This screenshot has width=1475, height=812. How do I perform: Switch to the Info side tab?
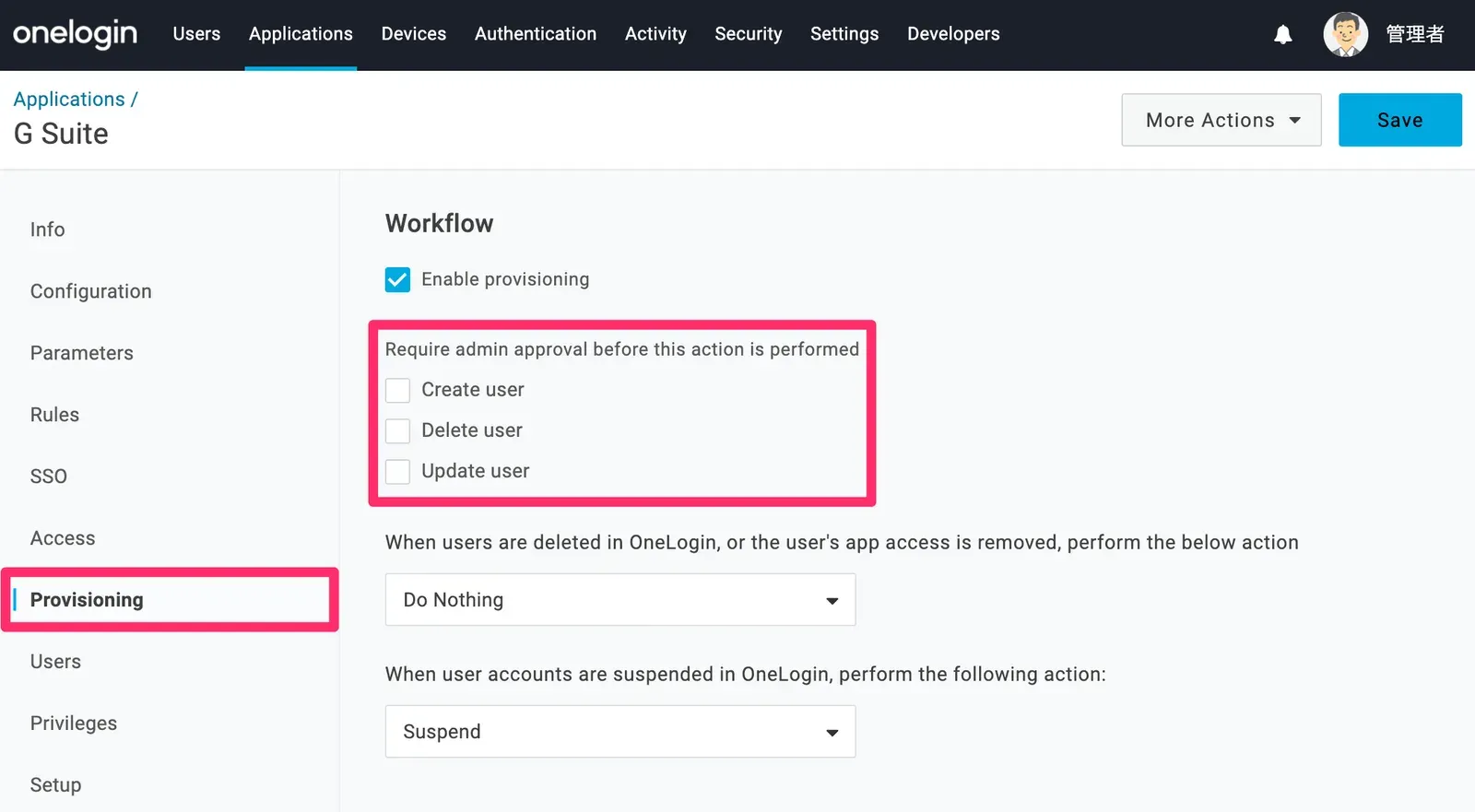click(47, 229)
